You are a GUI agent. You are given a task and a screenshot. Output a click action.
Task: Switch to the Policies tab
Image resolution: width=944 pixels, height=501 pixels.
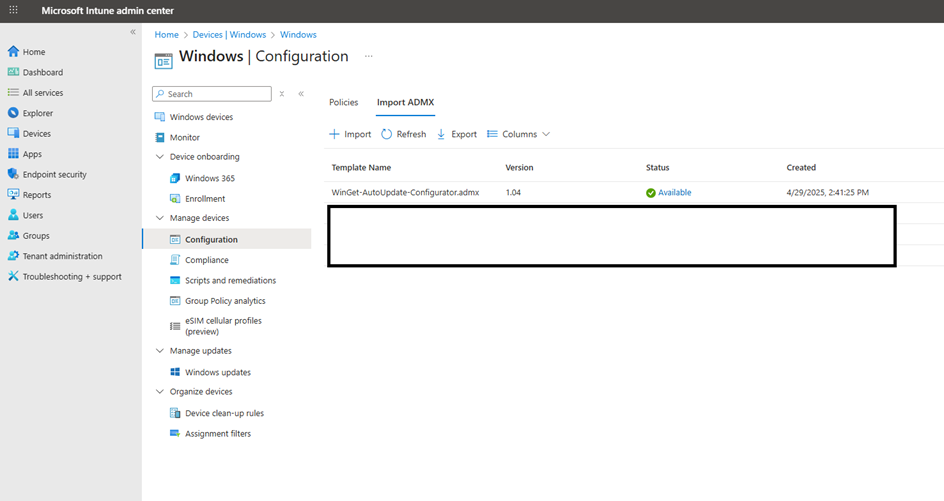[343, 102]
